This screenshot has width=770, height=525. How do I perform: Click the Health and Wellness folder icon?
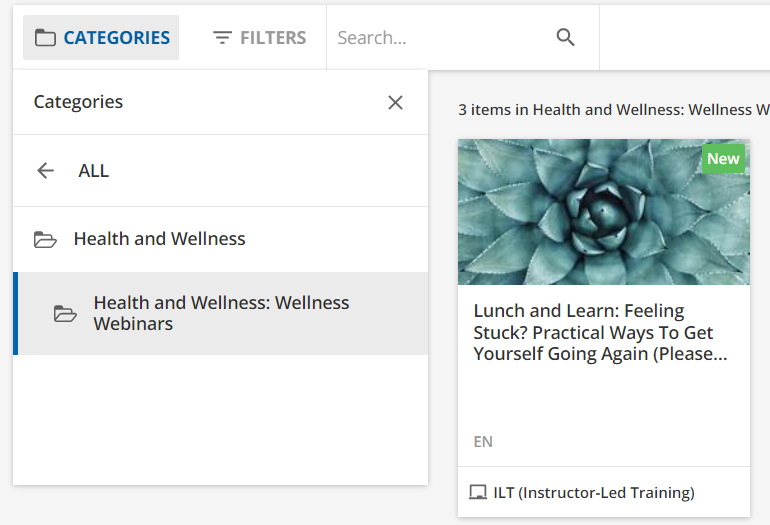click(x=45, y=239)
